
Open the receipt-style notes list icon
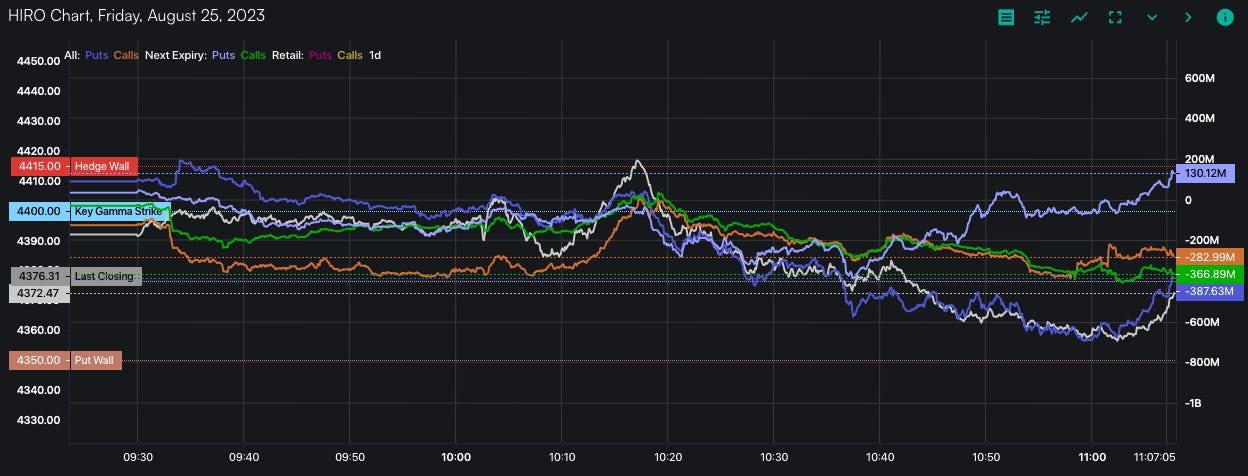(x=1006, y=17)
